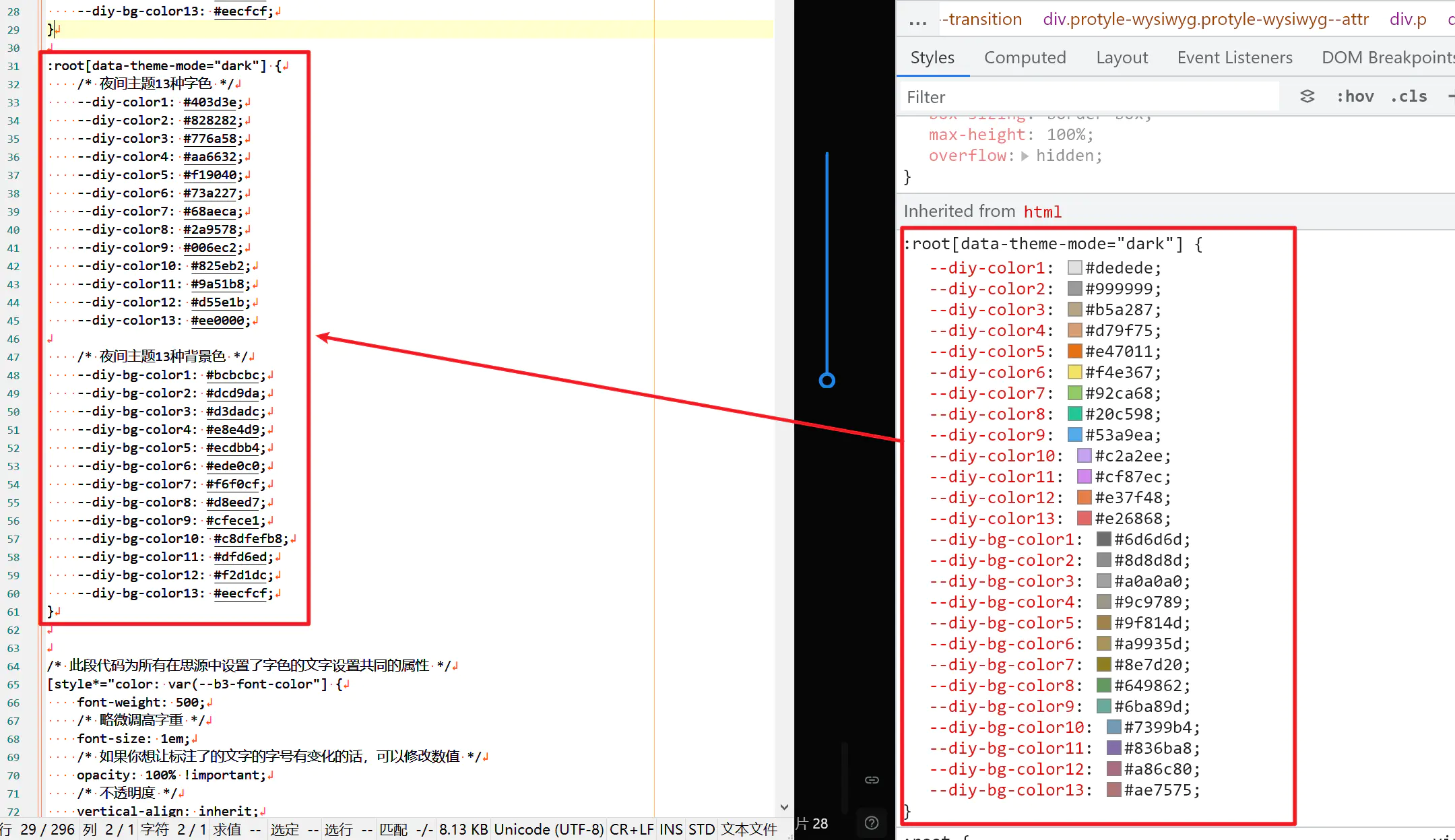This screenshot has width=1455, height=840.
Task: Toggle INS insert mode in the status bar
Action: click(671, 829)
